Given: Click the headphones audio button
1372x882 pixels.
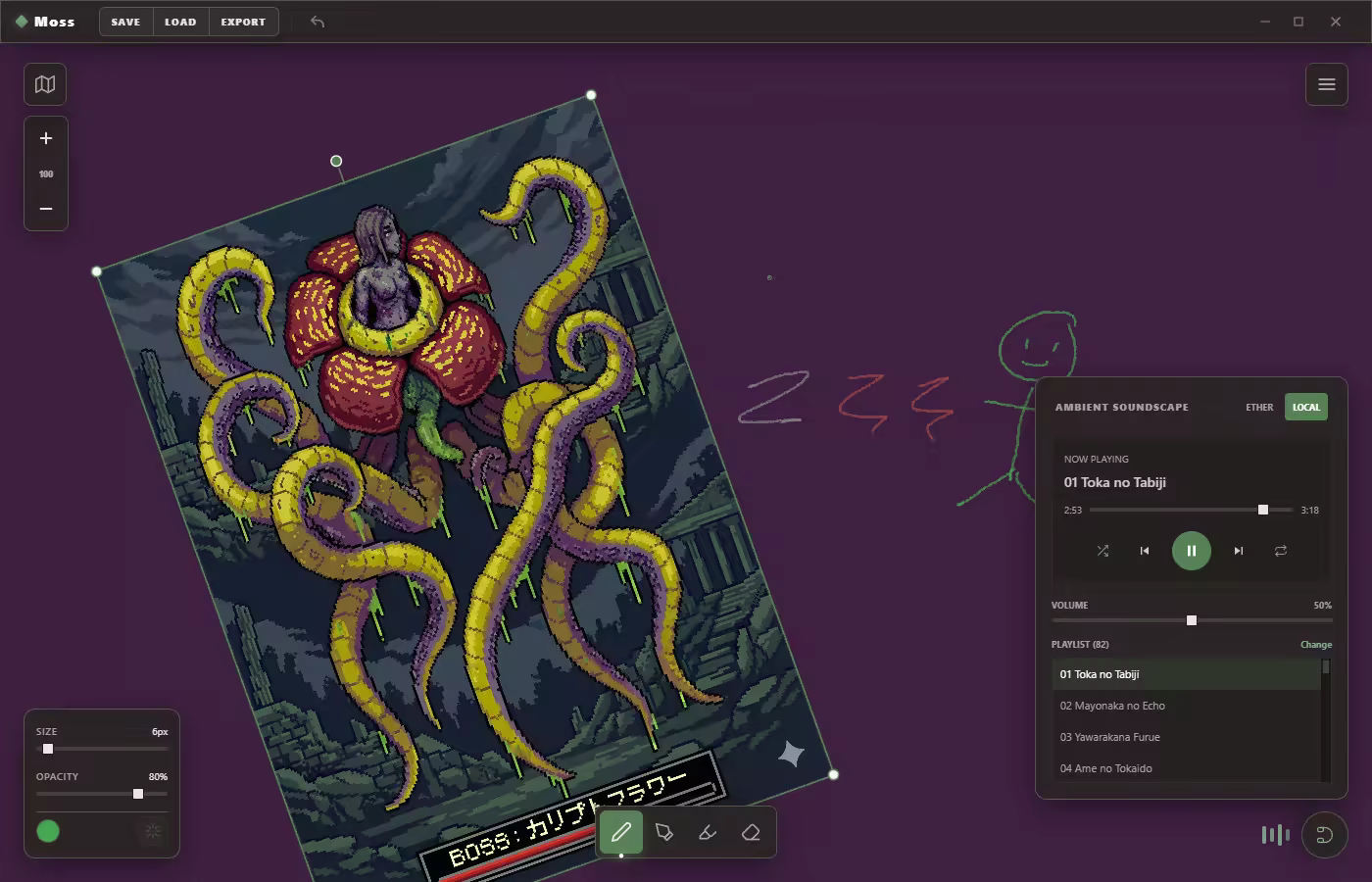Looking at the screenshot, I should (1325, 834).
